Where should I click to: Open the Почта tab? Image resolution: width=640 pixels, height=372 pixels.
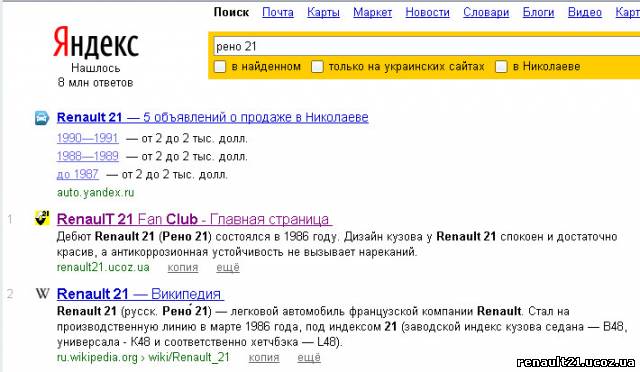coord(278,12)
